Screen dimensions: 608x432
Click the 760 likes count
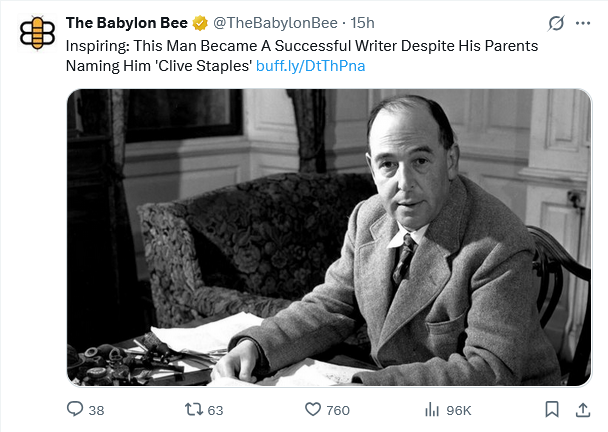pyautogui.click(x=338, y=409)
